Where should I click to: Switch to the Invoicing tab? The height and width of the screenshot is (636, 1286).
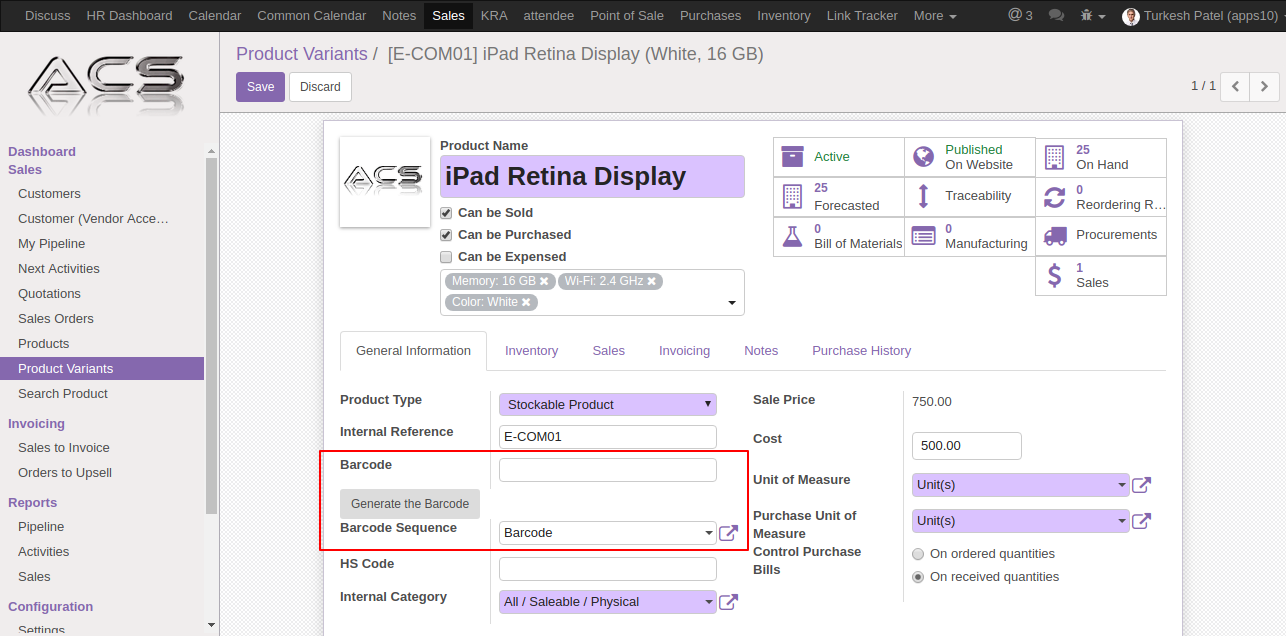click(684, 351)
